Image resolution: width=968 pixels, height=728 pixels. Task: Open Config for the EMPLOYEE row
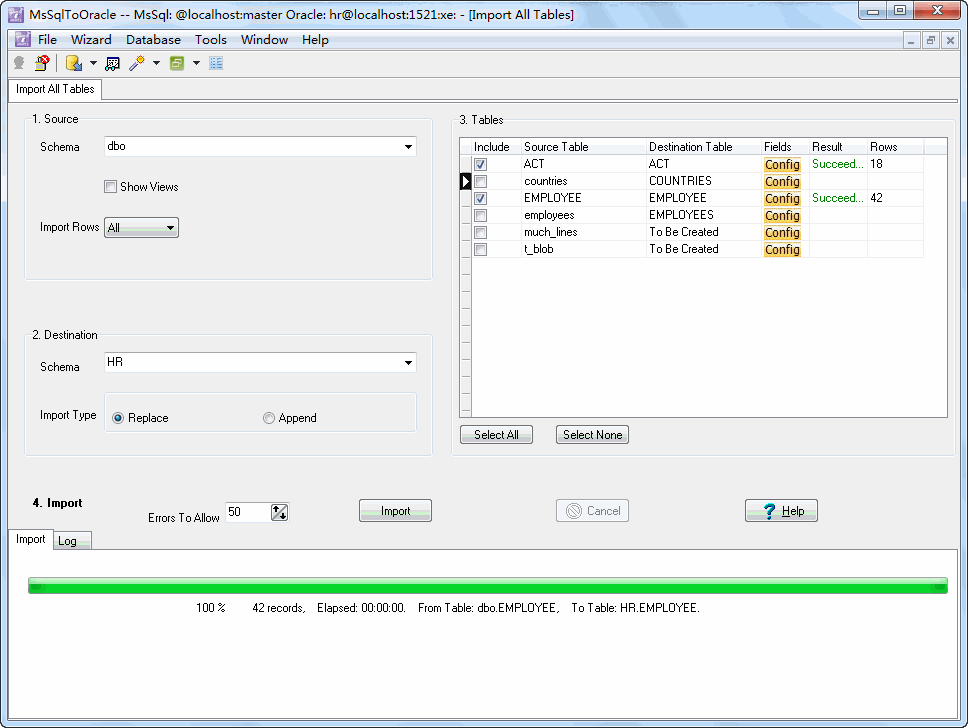tap(782, 198)
